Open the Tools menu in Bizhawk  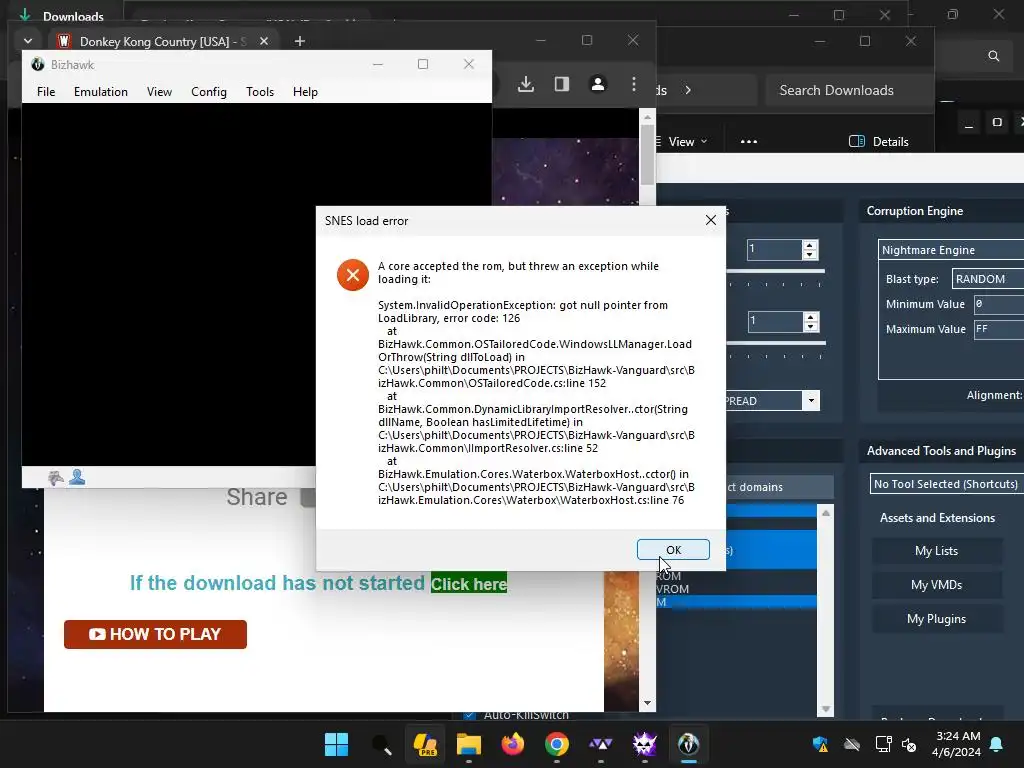260,91
